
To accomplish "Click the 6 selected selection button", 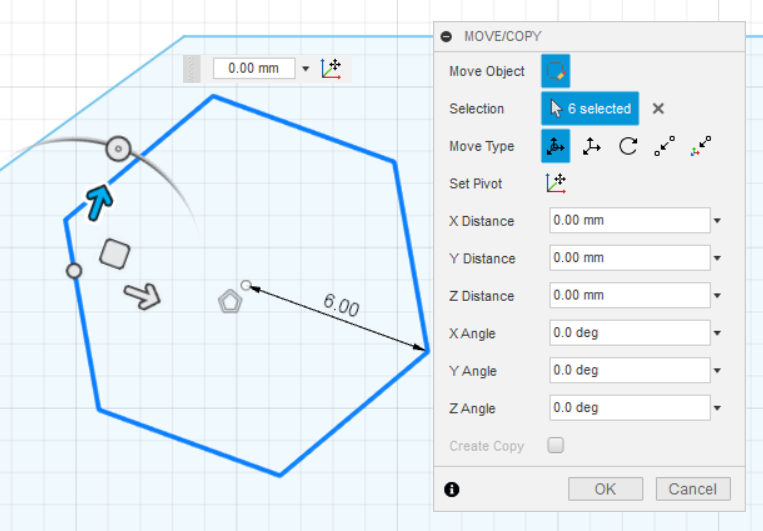I will pyautogui.click(x=590, y=109).
